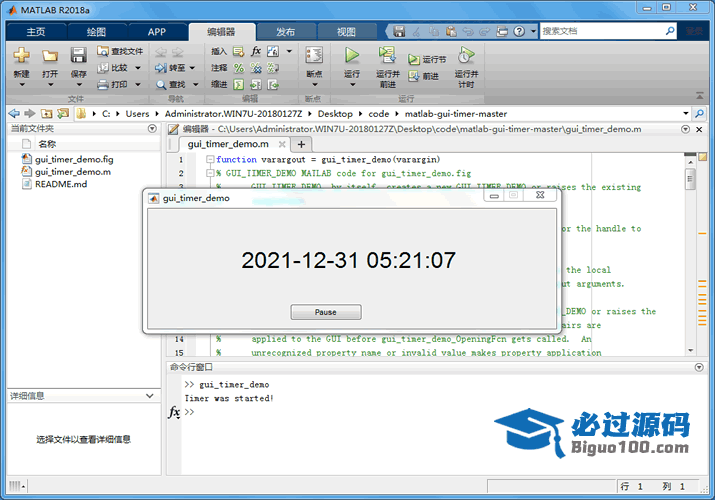
Task: Click the Pause button in gui_timer_demo
Action: tap(326, 312)
